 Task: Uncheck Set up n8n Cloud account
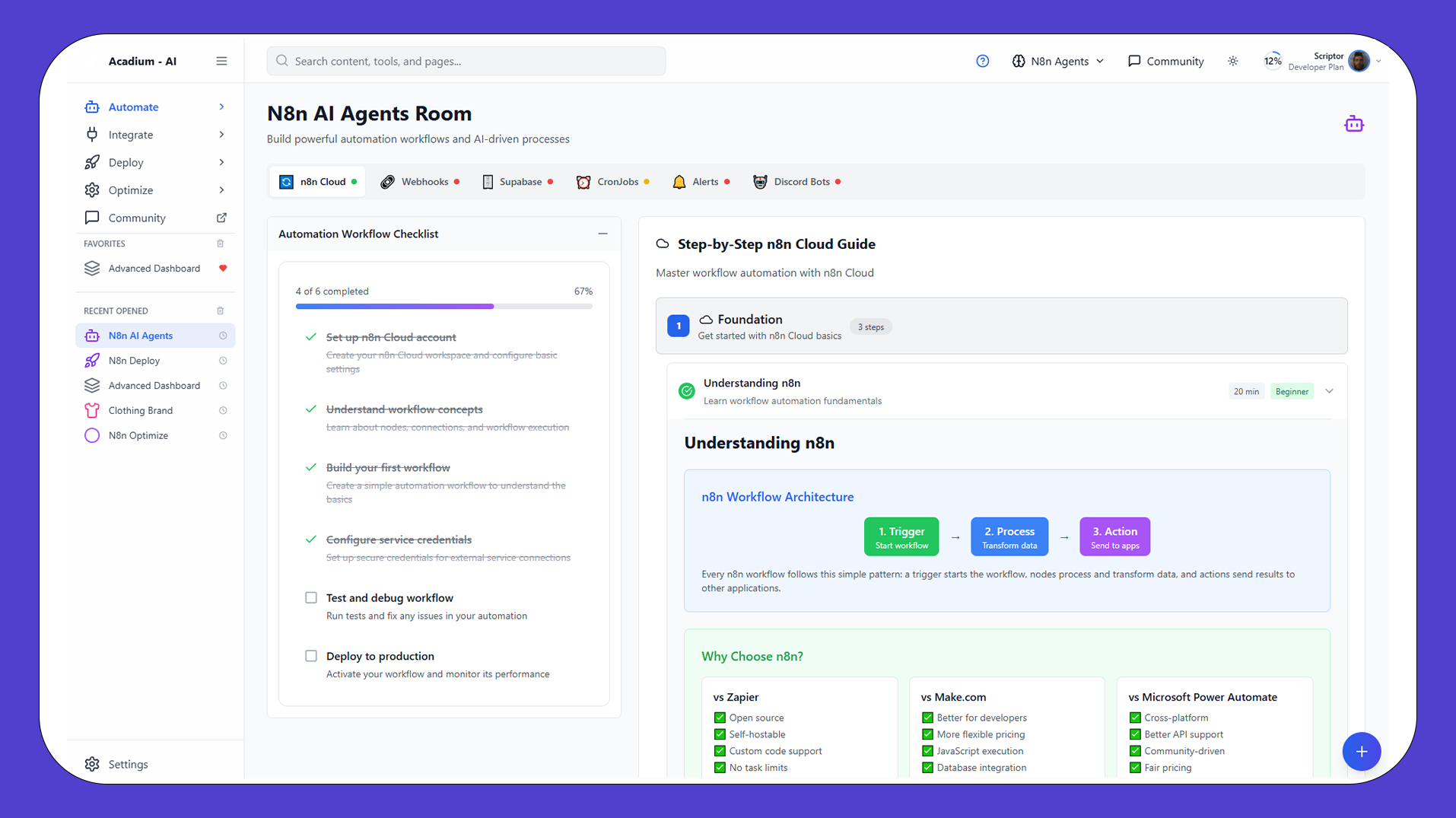311,337
